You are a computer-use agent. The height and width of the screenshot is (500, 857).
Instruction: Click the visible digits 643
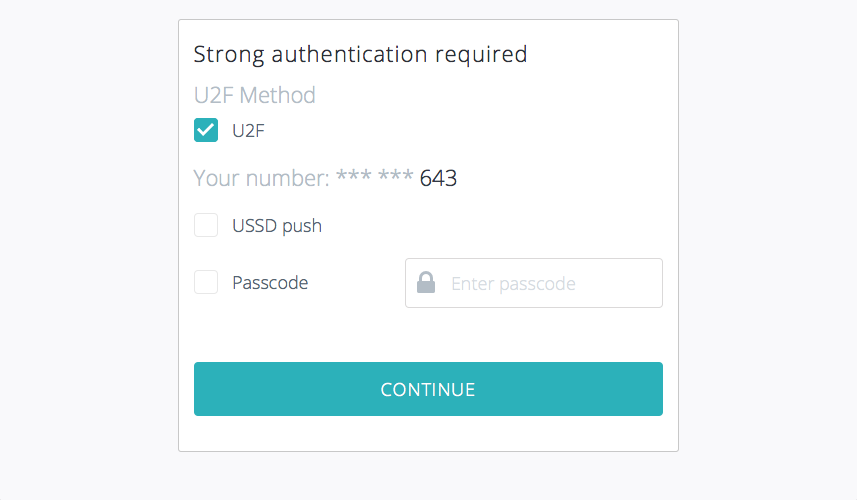click(x=438, y=178)
